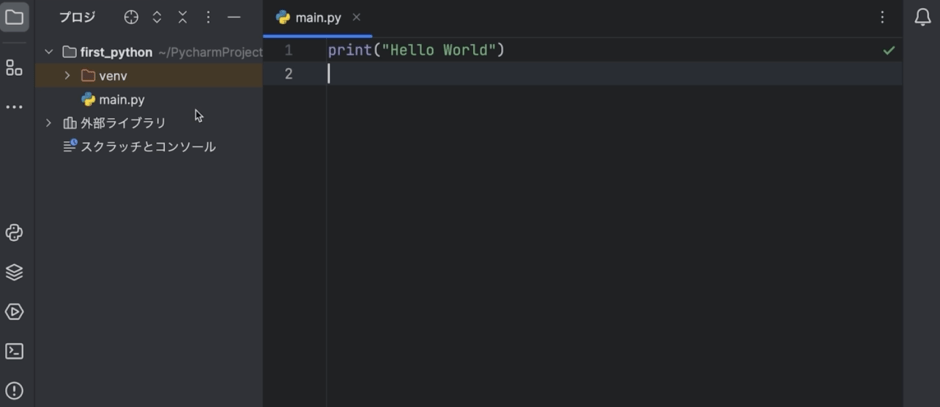Open the Services tool window icon
The height and width of the screenshot is (407, 940).
[x=14, y=312]
